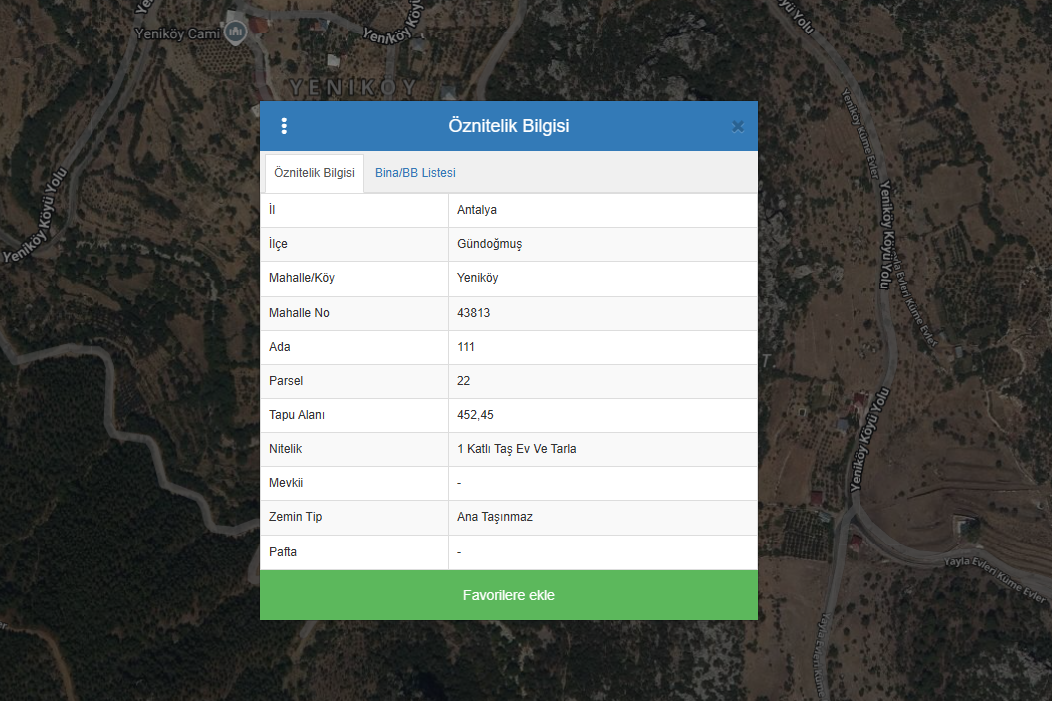
Task: Click the Mahalle No value 43813
Action: [x=473, y=313]
